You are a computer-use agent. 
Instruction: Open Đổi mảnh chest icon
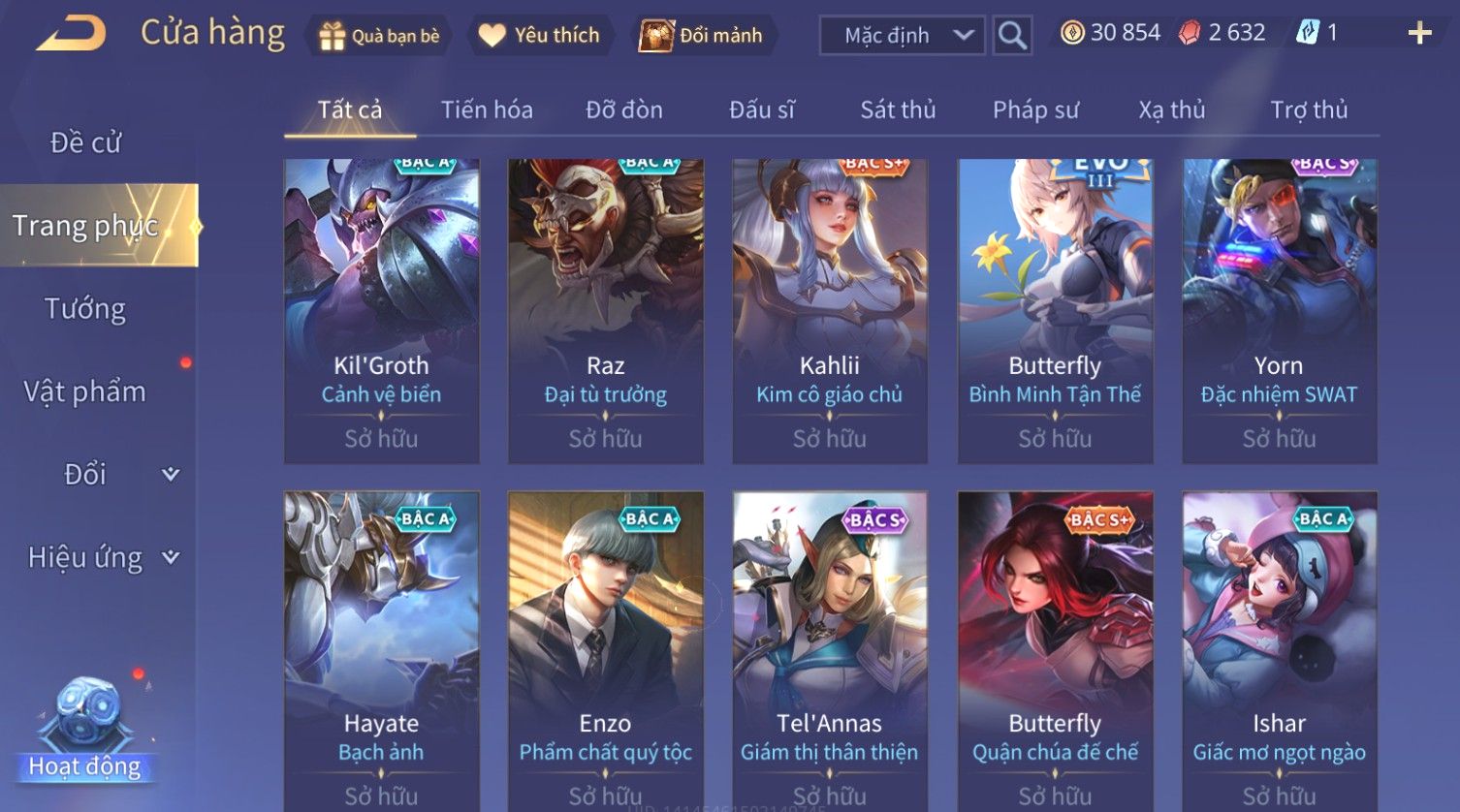tap(656, 36)
